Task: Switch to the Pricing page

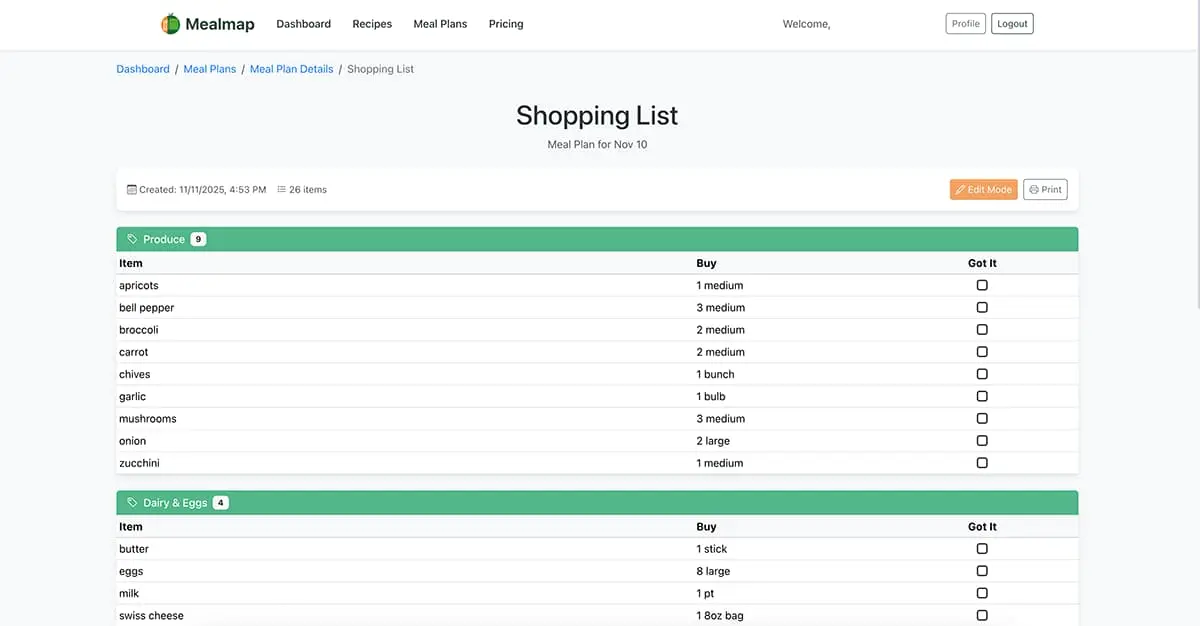Action: pos(505,23)
